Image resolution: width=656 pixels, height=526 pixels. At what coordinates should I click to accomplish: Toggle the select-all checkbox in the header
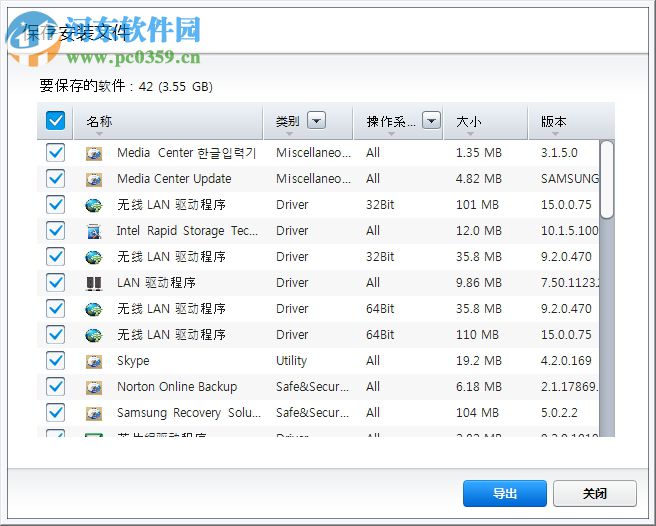(x=56, y=121)
